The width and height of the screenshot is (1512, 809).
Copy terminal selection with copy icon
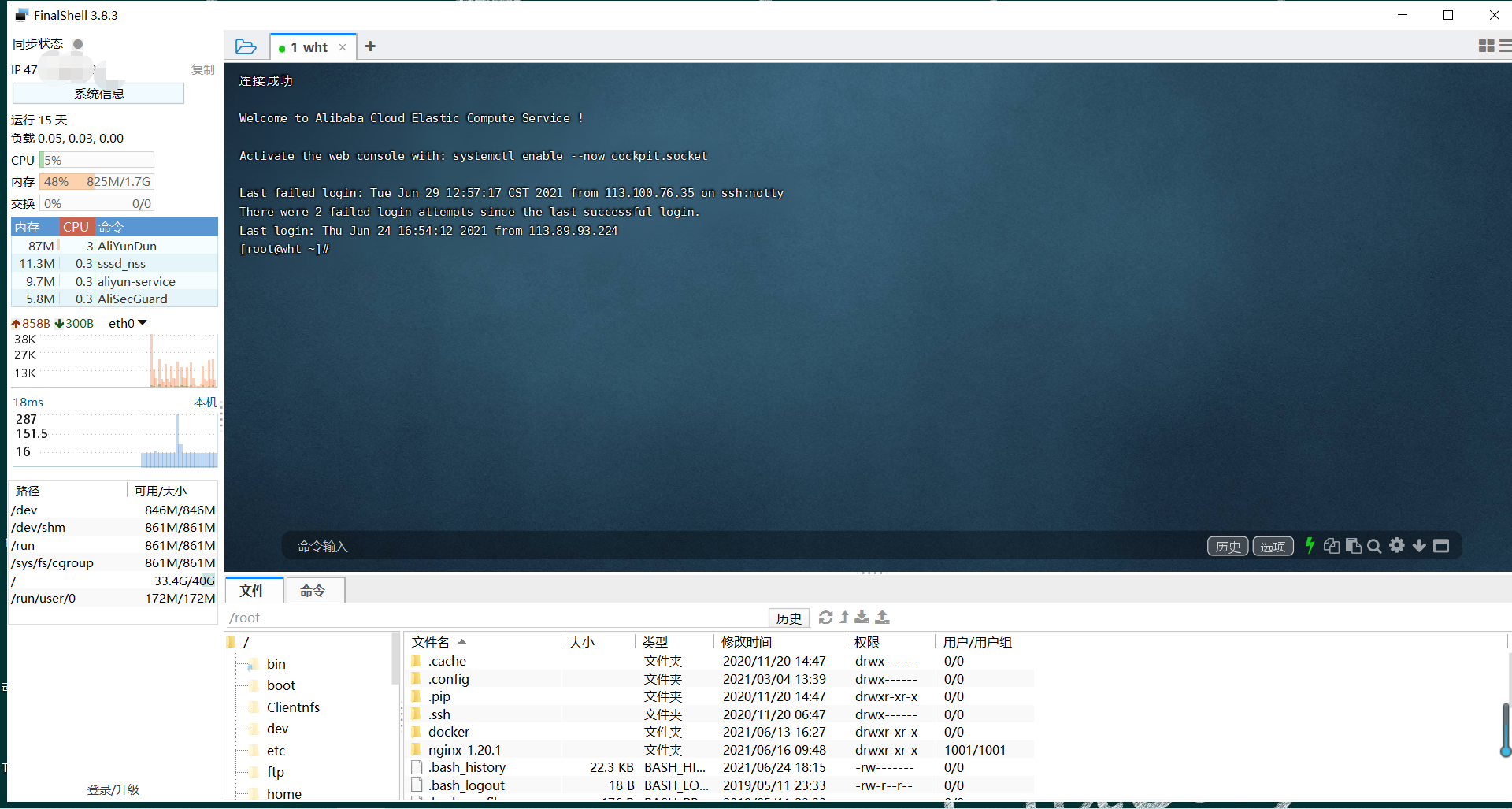pyautogui.click(x=1332, y=546)
